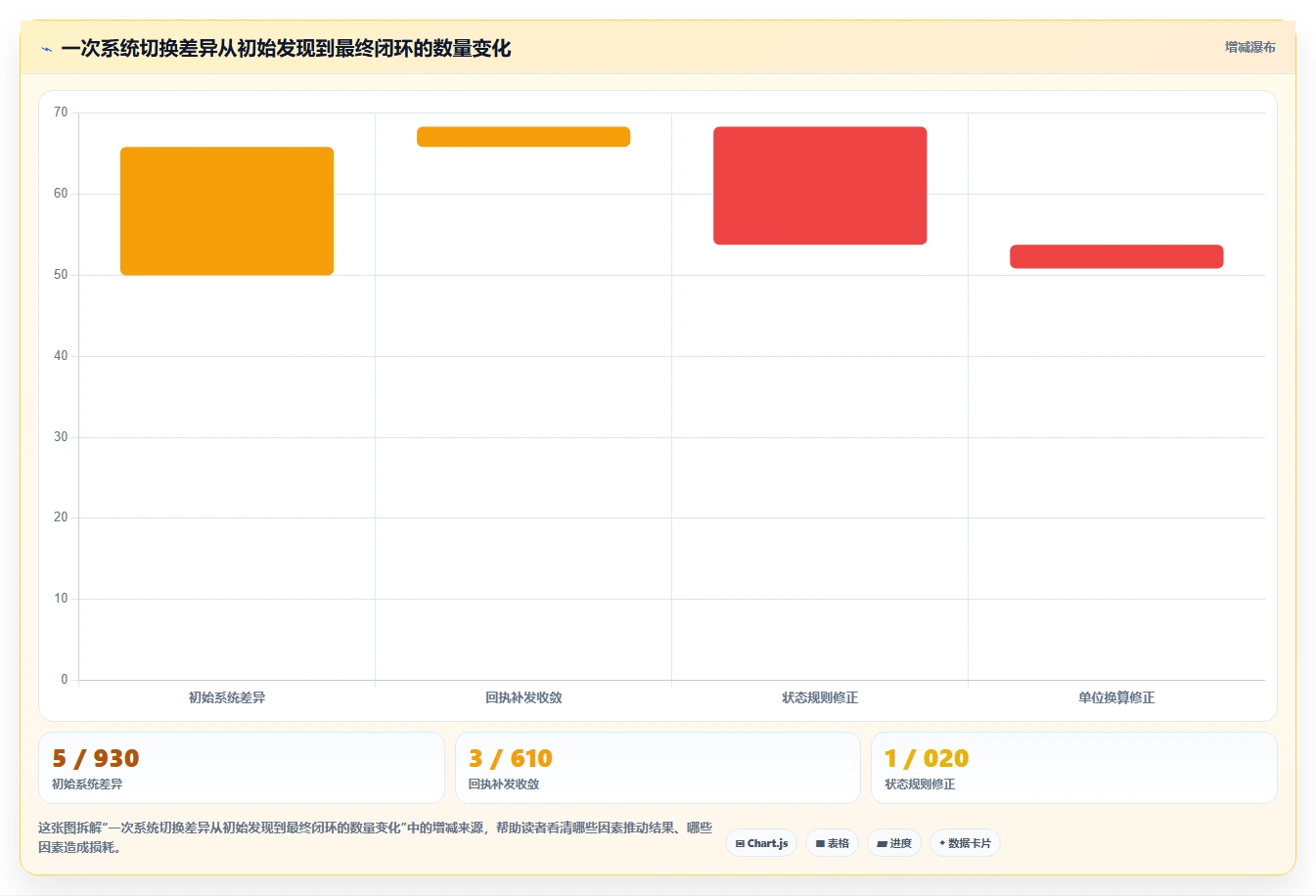Click the 5 / 930 data card
The height and width of the screenshot is (896, 1316).
242,768
